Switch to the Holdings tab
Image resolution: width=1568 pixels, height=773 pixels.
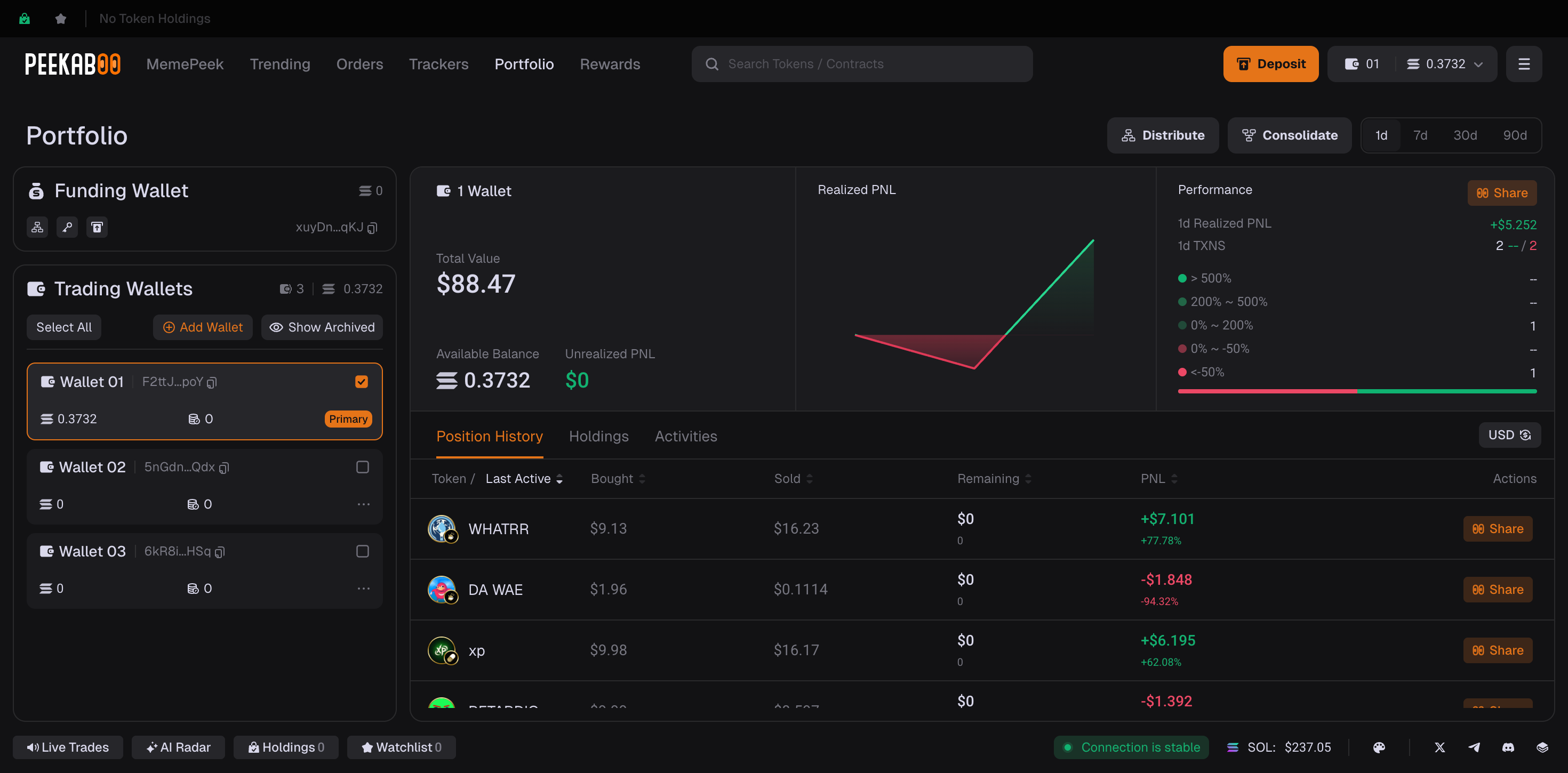point(598,436)
